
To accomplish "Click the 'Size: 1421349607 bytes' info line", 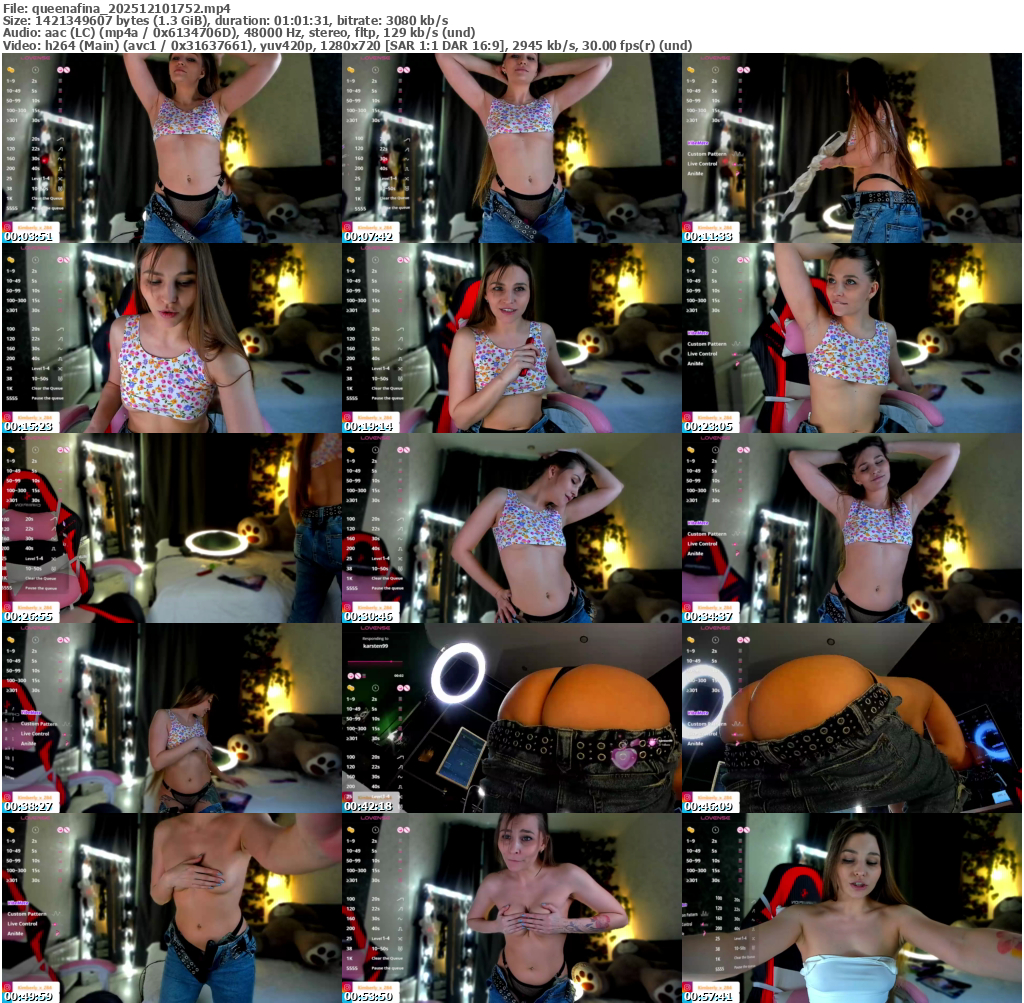I will coord(225,20).
